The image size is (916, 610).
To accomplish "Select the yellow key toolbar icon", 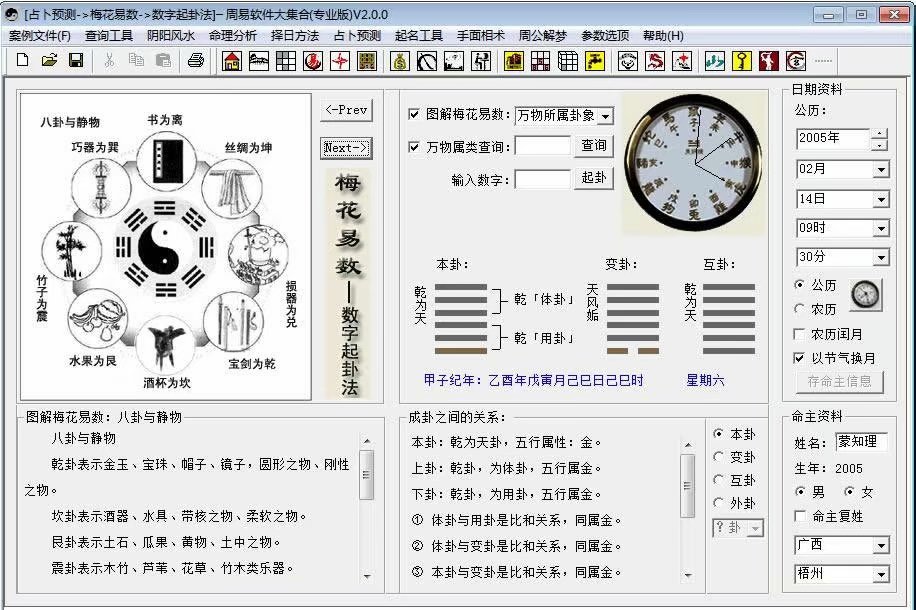I will tap(741, 61).
